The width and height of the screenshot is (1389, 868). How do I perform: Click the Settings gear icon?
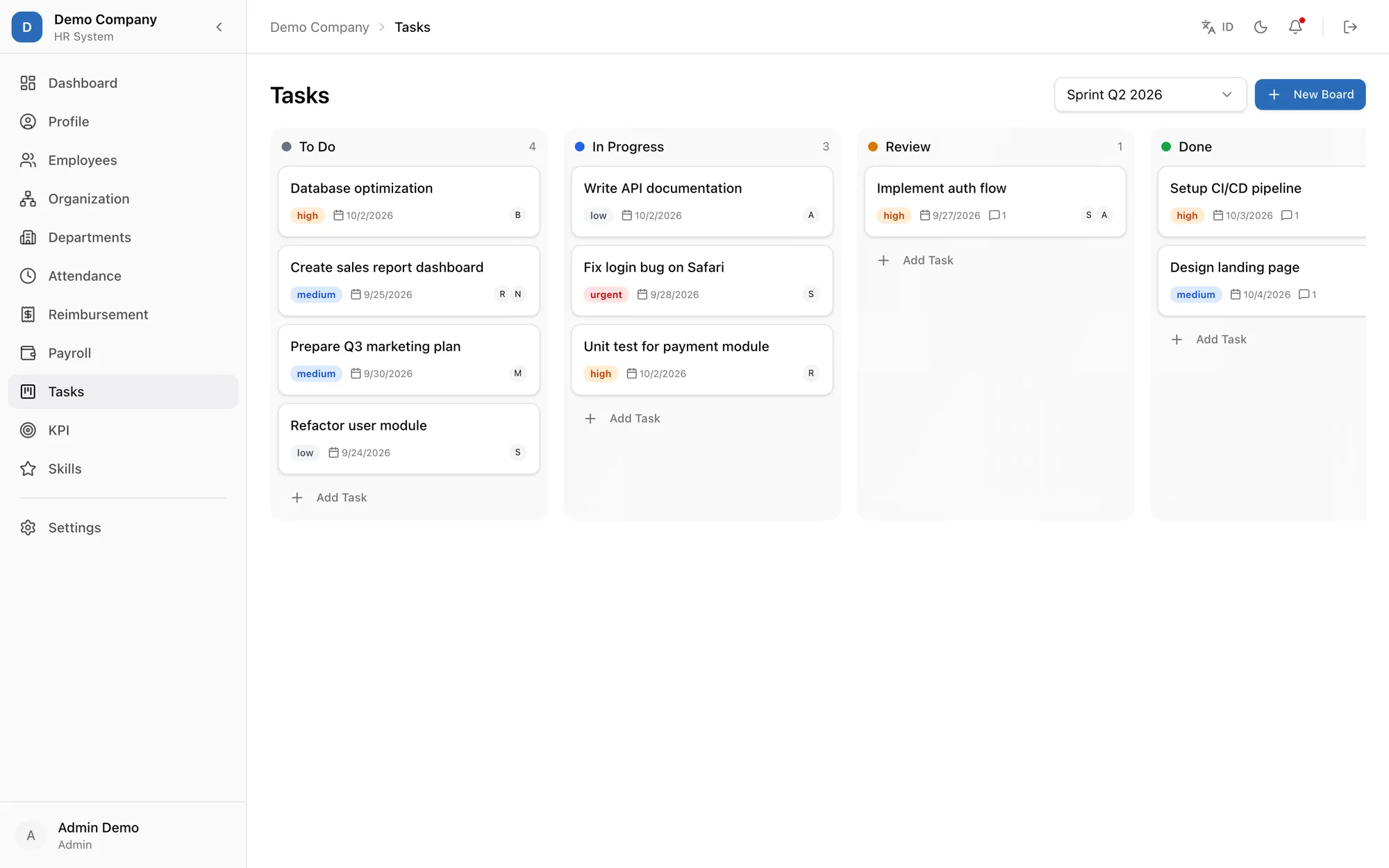pos(28,528)
